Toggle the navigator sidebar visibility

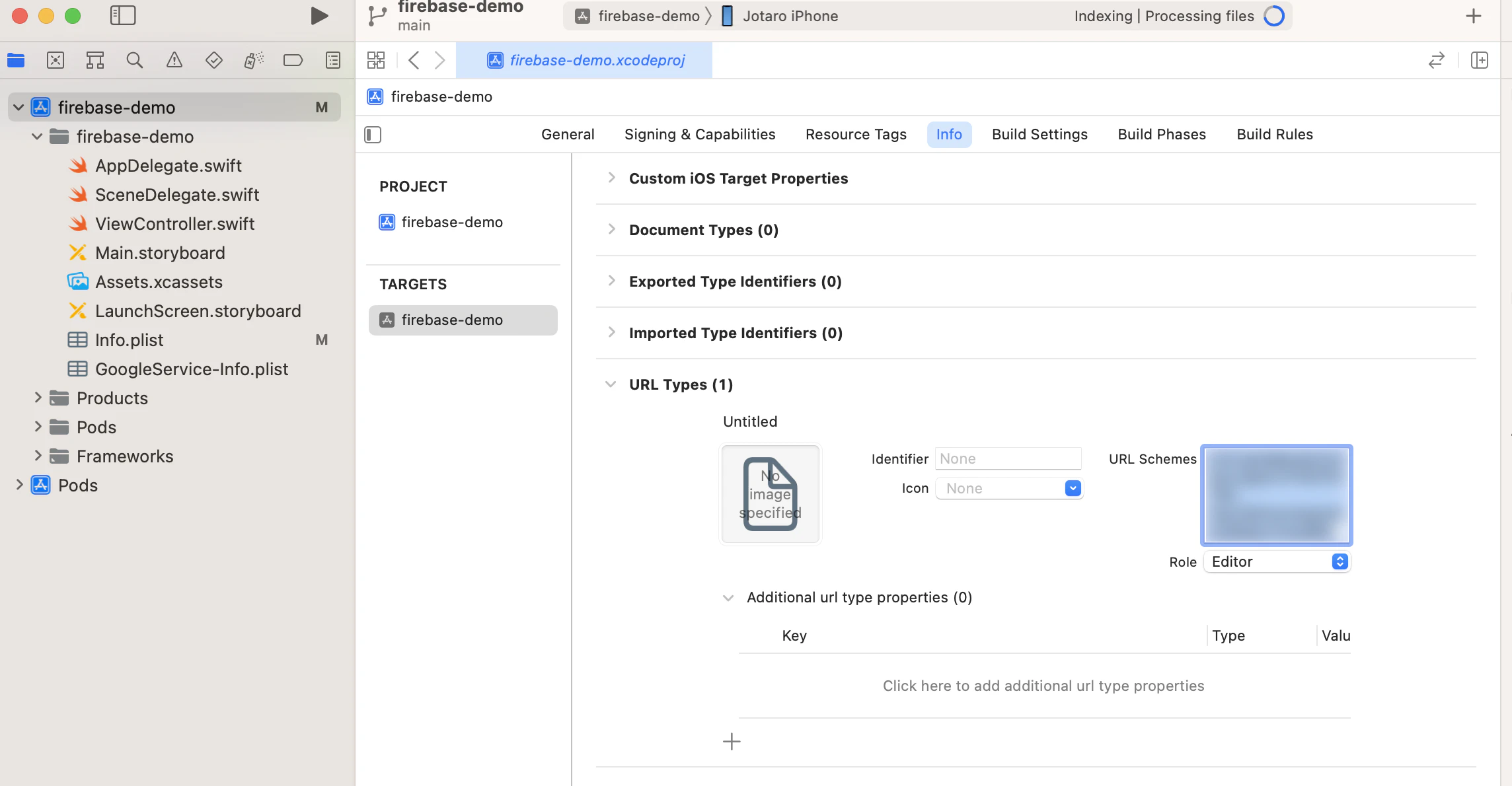pos(123,16)
